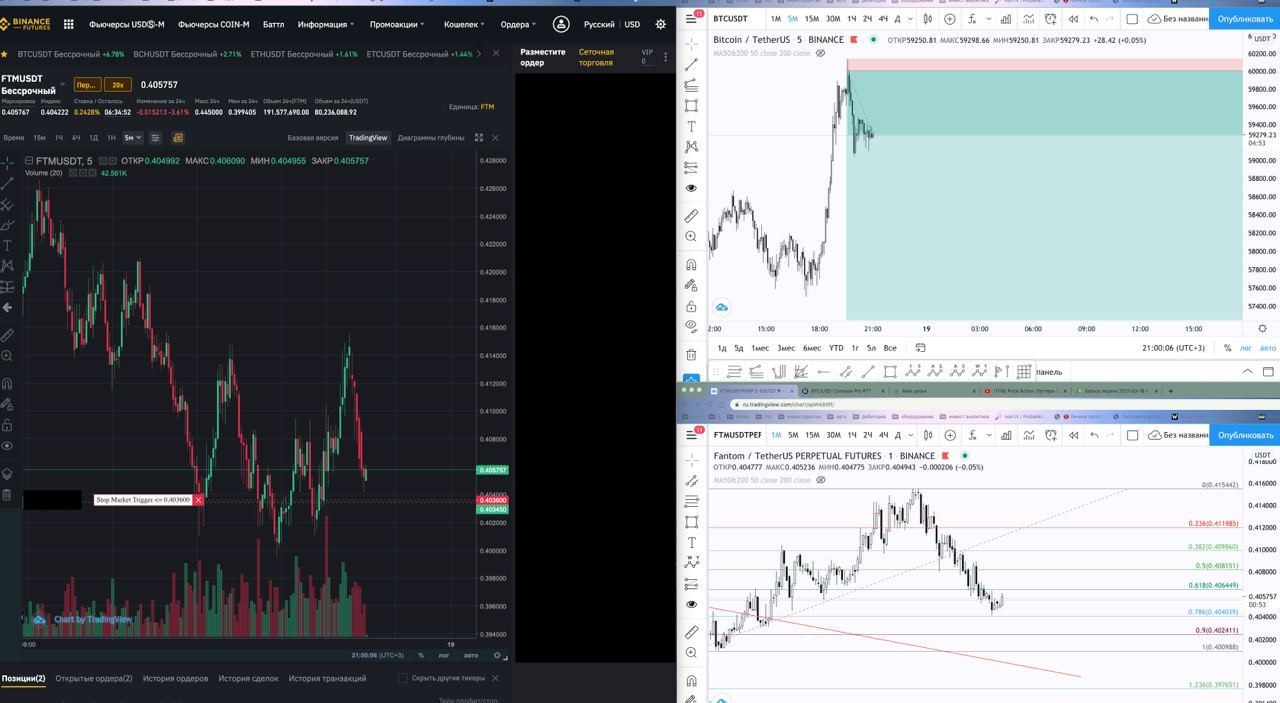Select the pattern tool in BTCUSDT chart
This screenshot has height=703, width=1280.
point(691,147)
